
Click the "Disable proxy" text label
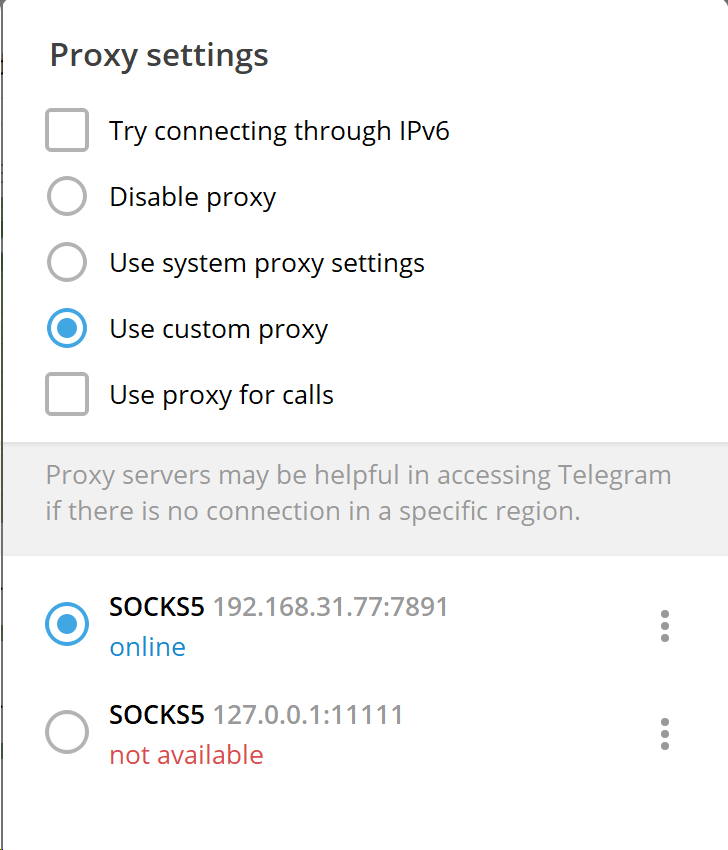coord(192,197)
